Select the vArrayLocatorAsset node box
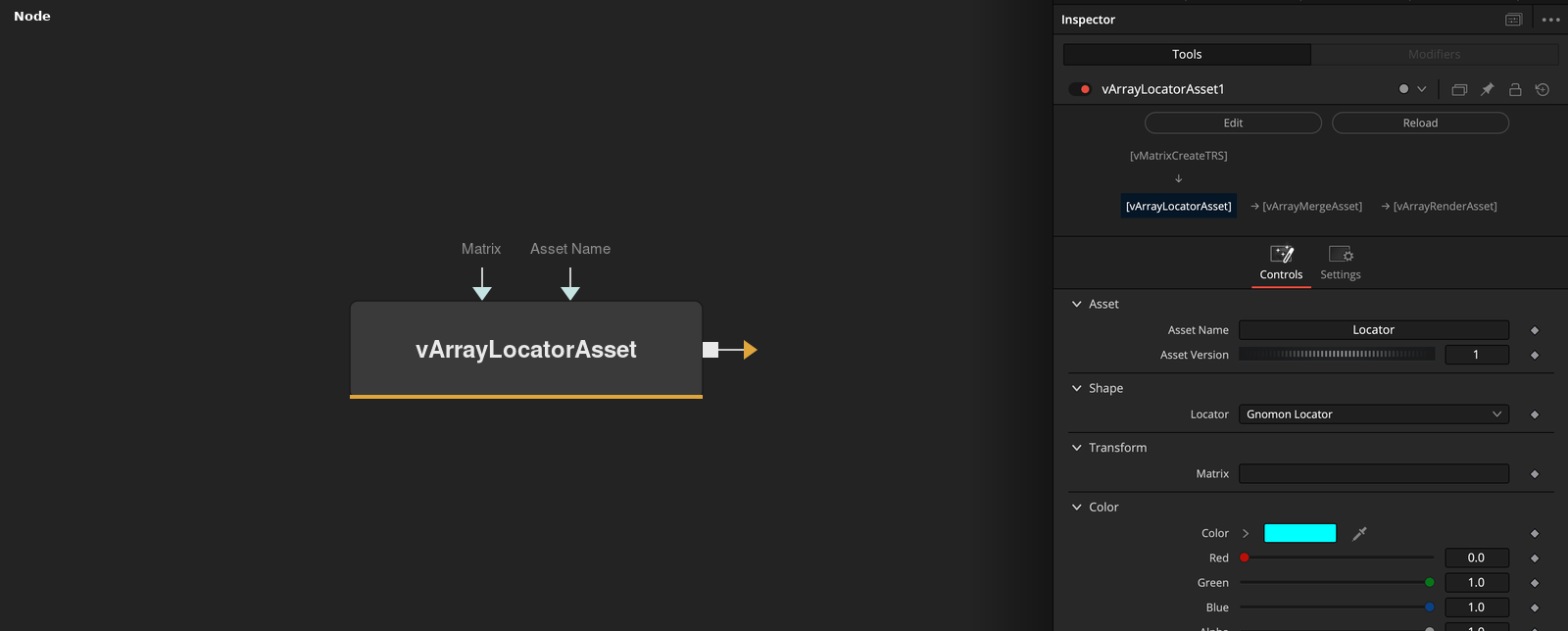The image size is (1568, 631). [526, 350]
